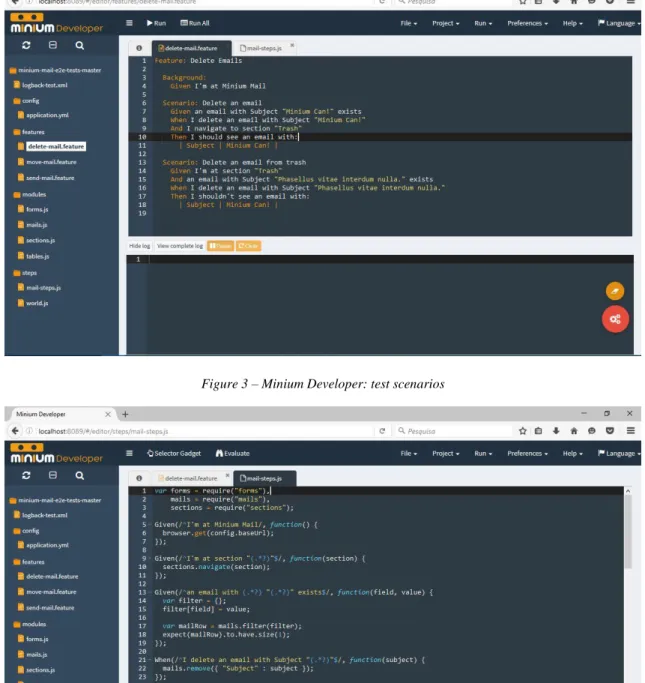Expand config folder in Figure 3 tree
Viewport: 645px width, 683px height.
(30, 101)
